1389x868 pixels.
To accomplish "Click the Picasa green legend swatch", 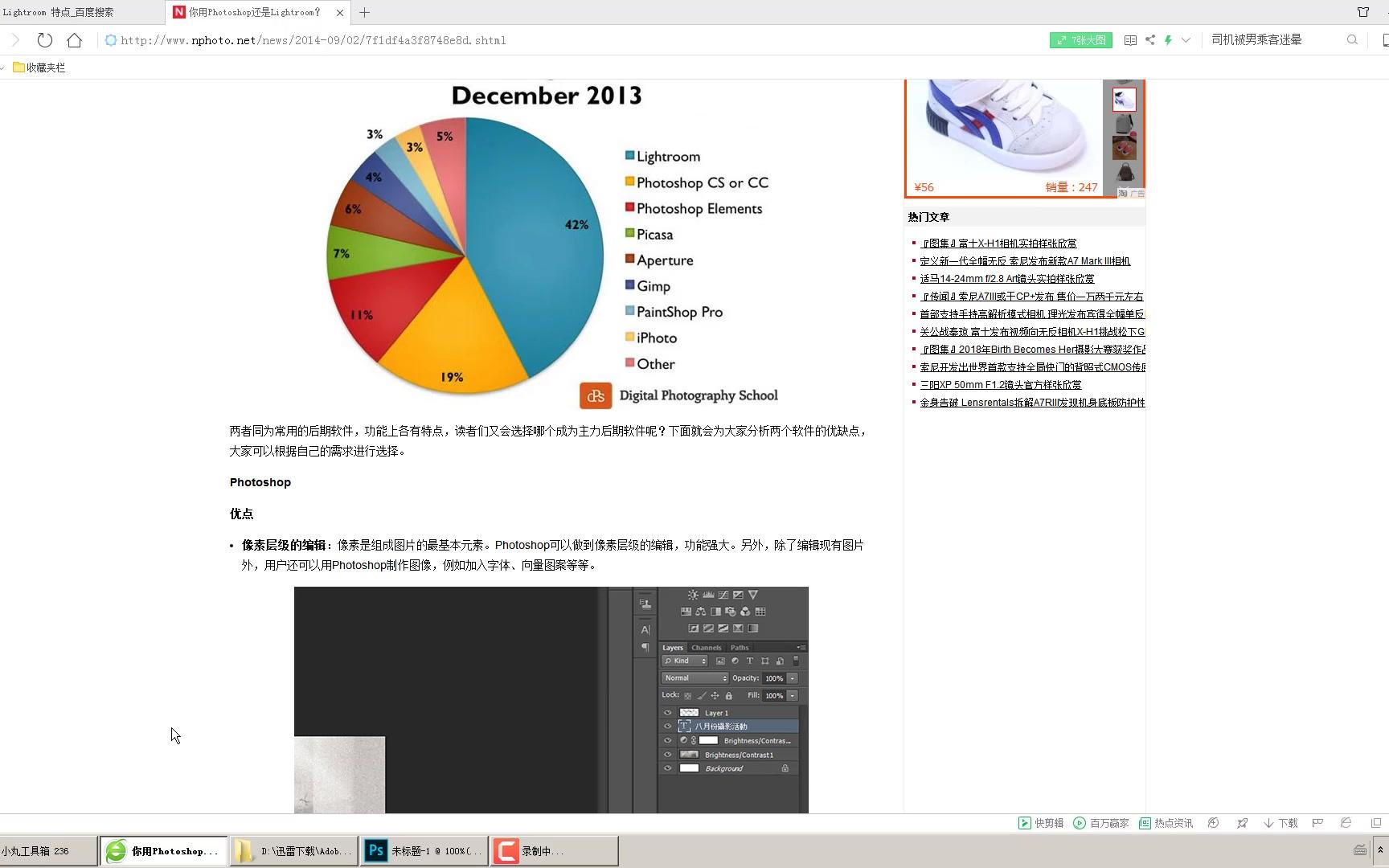I will pyautogui.click(x=630, y=233).
